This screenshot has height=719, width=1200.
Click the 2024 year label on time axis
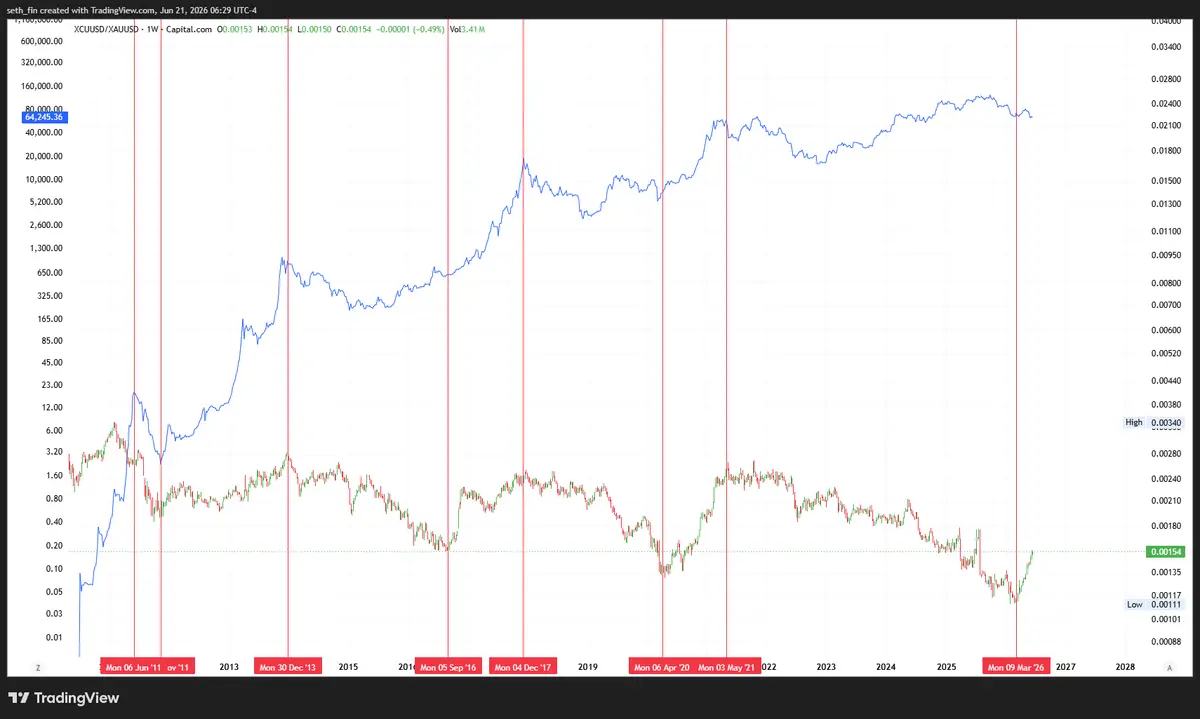(x=886, y=666)
